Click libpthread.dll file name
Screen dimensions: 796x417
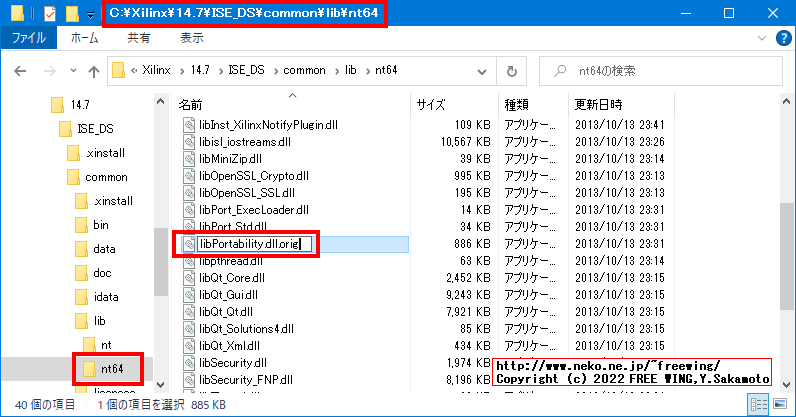coord(231,261)
